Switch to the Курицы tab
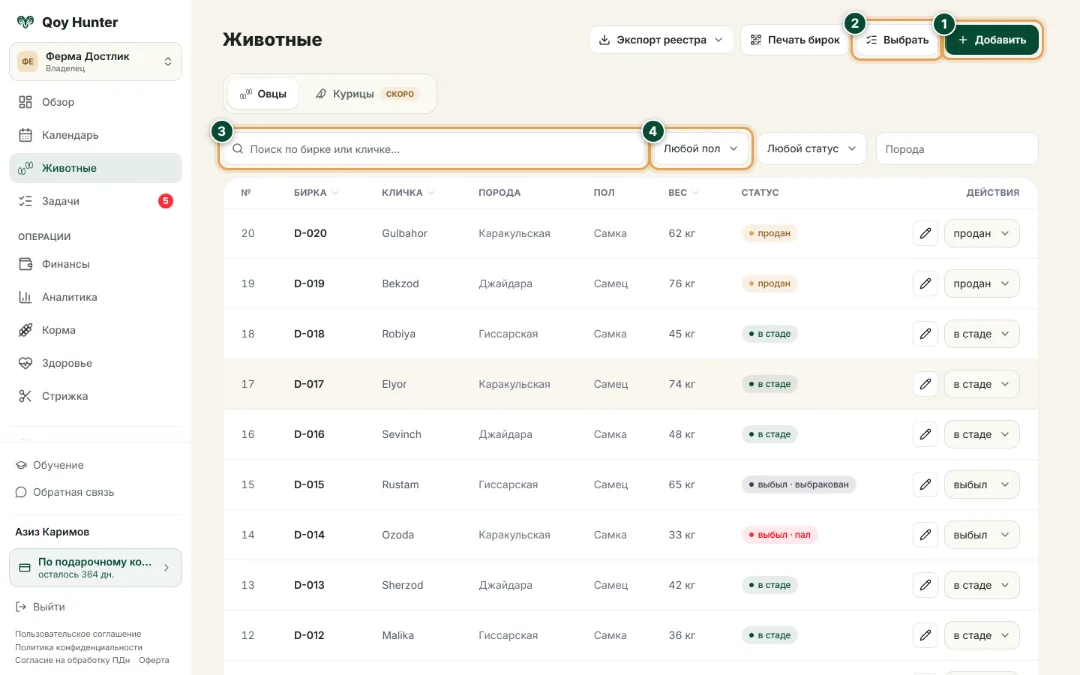Viewport: 1080px width, 675px height. pos(365,94)
